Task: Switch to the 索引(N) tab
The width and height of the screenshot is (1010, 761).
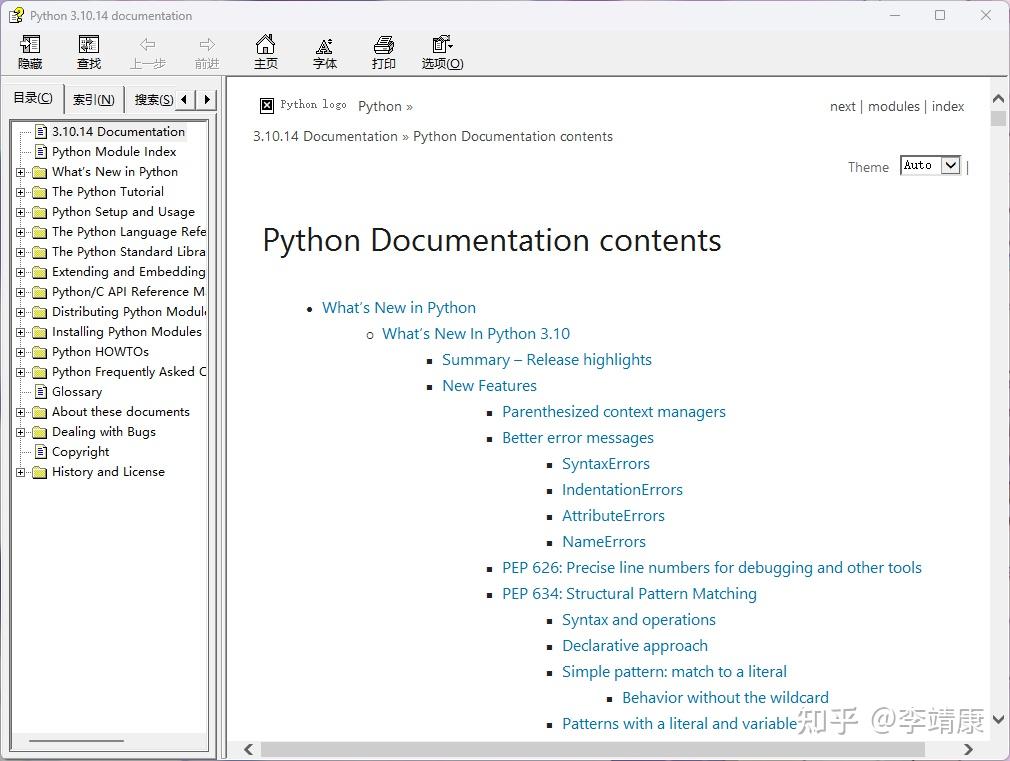Action: click(93, 98)
